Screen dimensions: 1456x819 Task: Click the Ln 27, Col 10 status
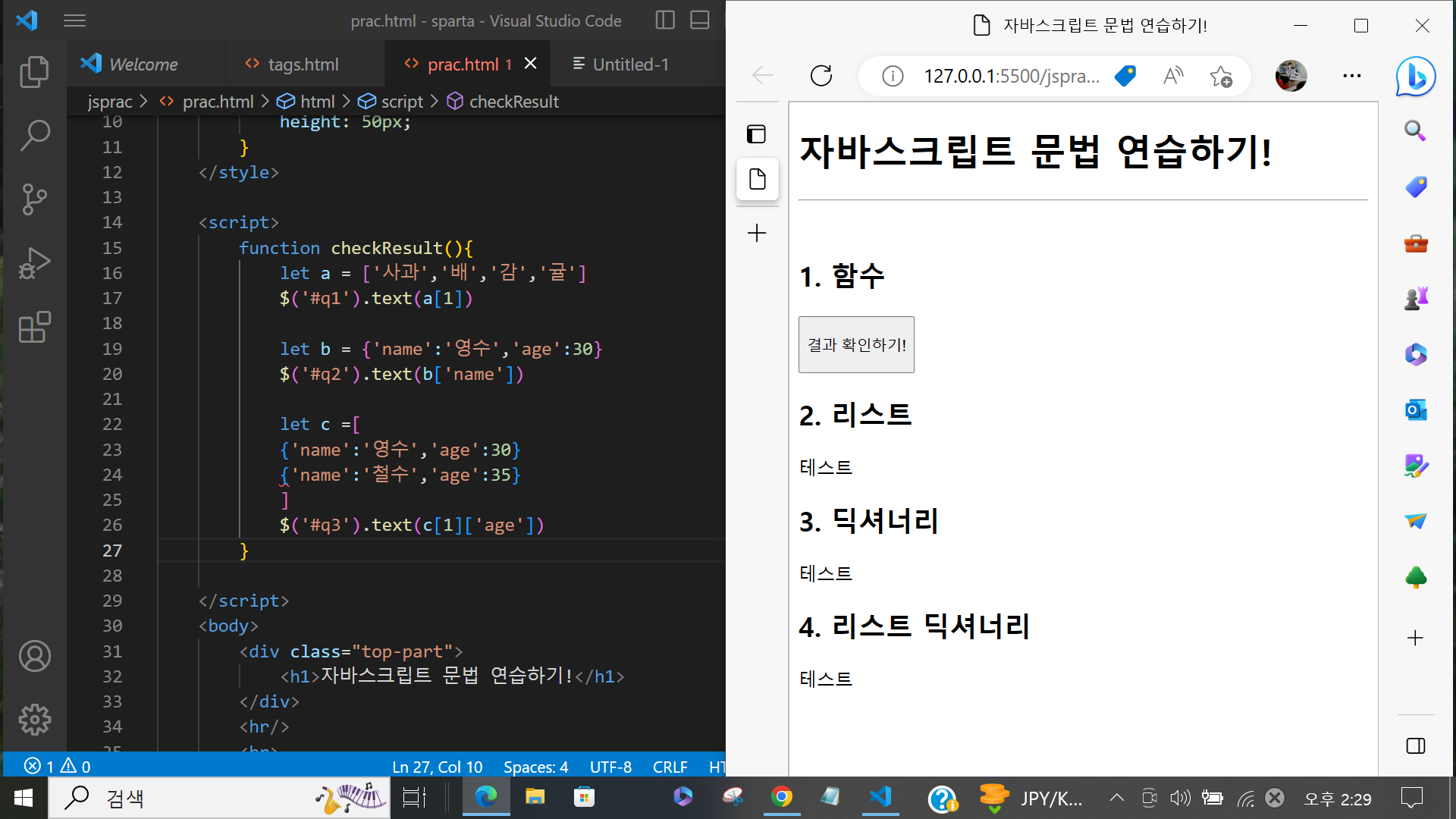437,767
